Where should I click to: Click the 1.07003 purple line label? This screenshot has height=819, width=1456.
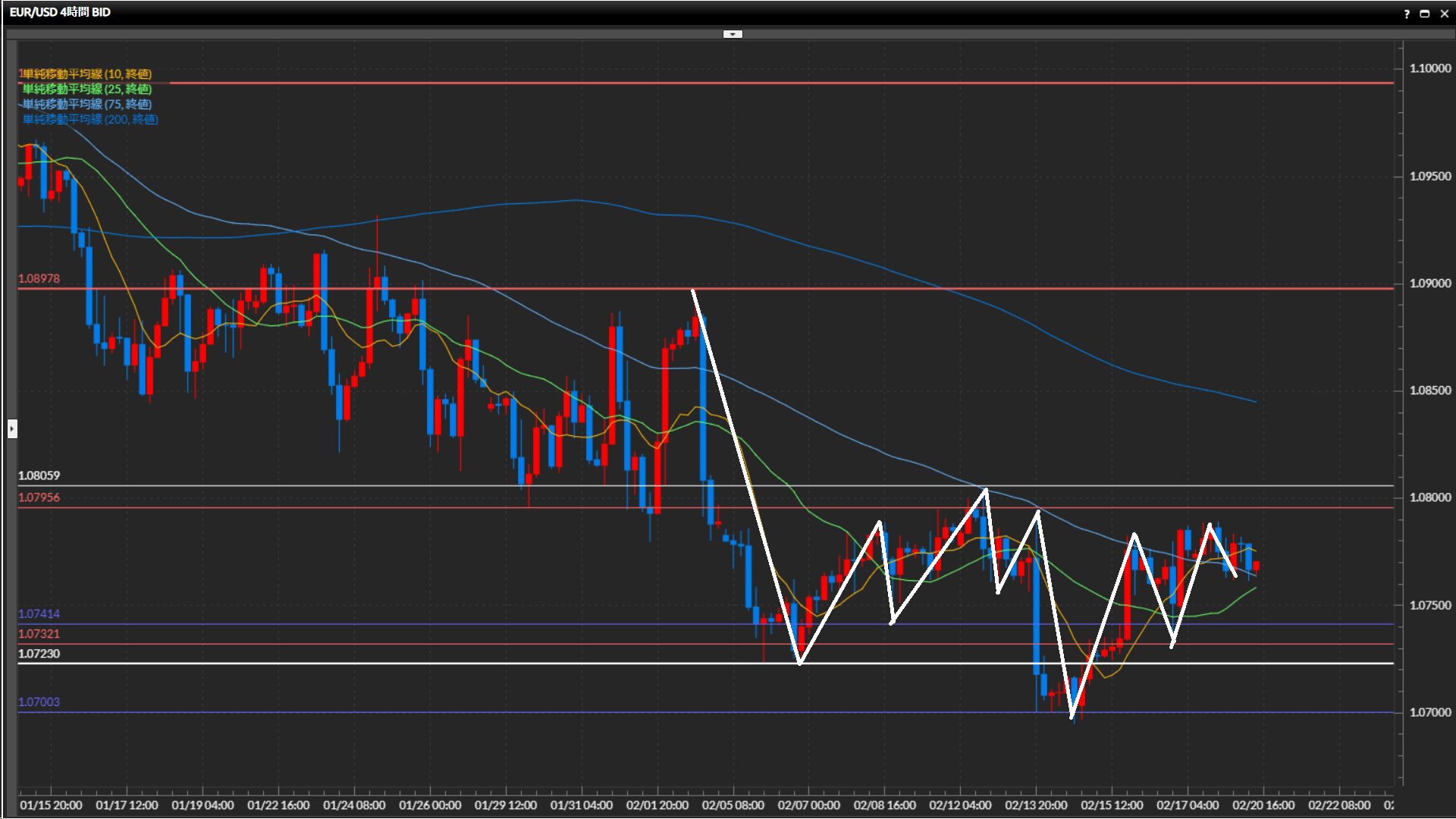(x=39, y=702)
